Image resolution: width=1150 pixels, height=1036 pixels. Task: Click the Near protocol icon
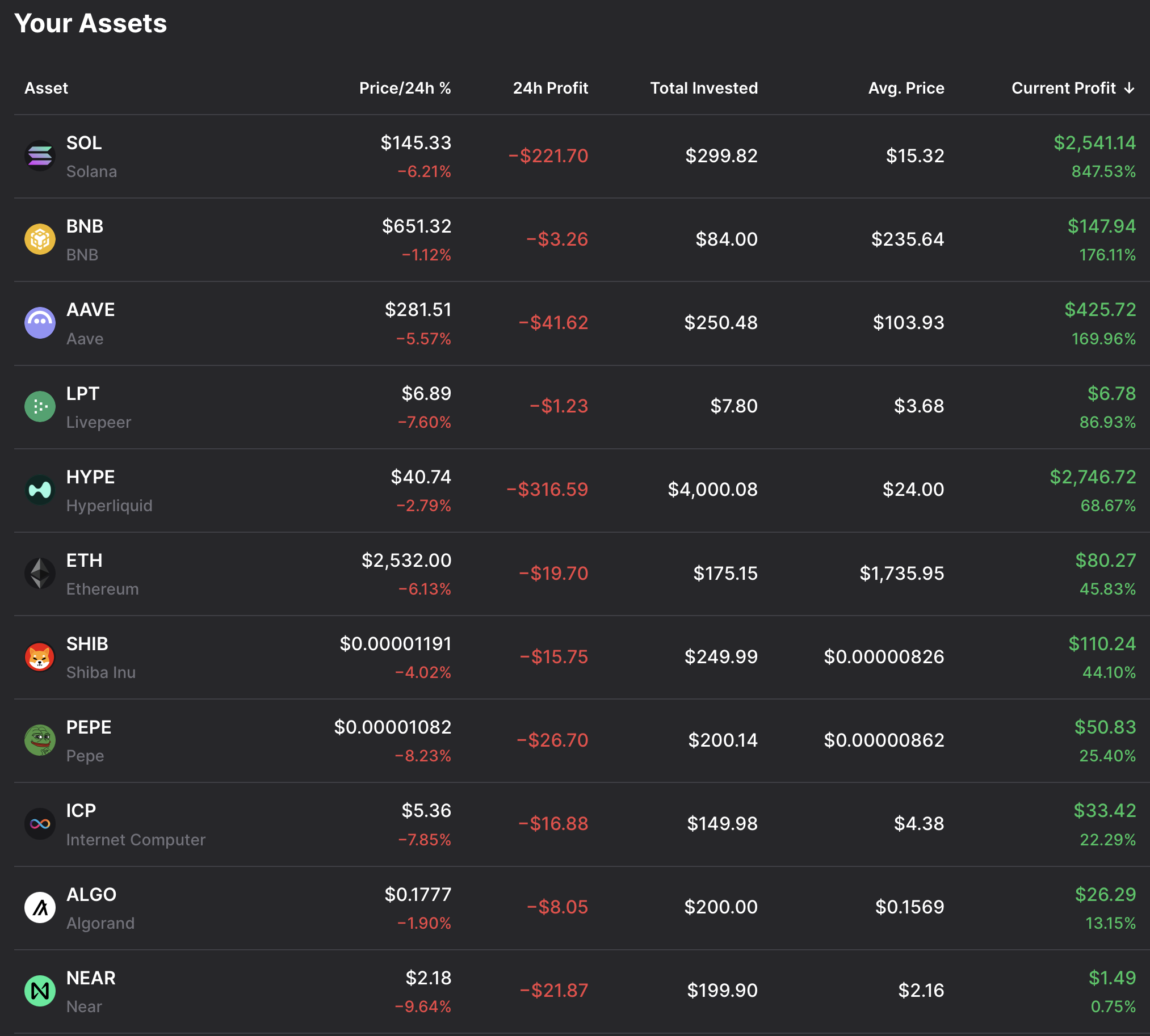[40, 991]
